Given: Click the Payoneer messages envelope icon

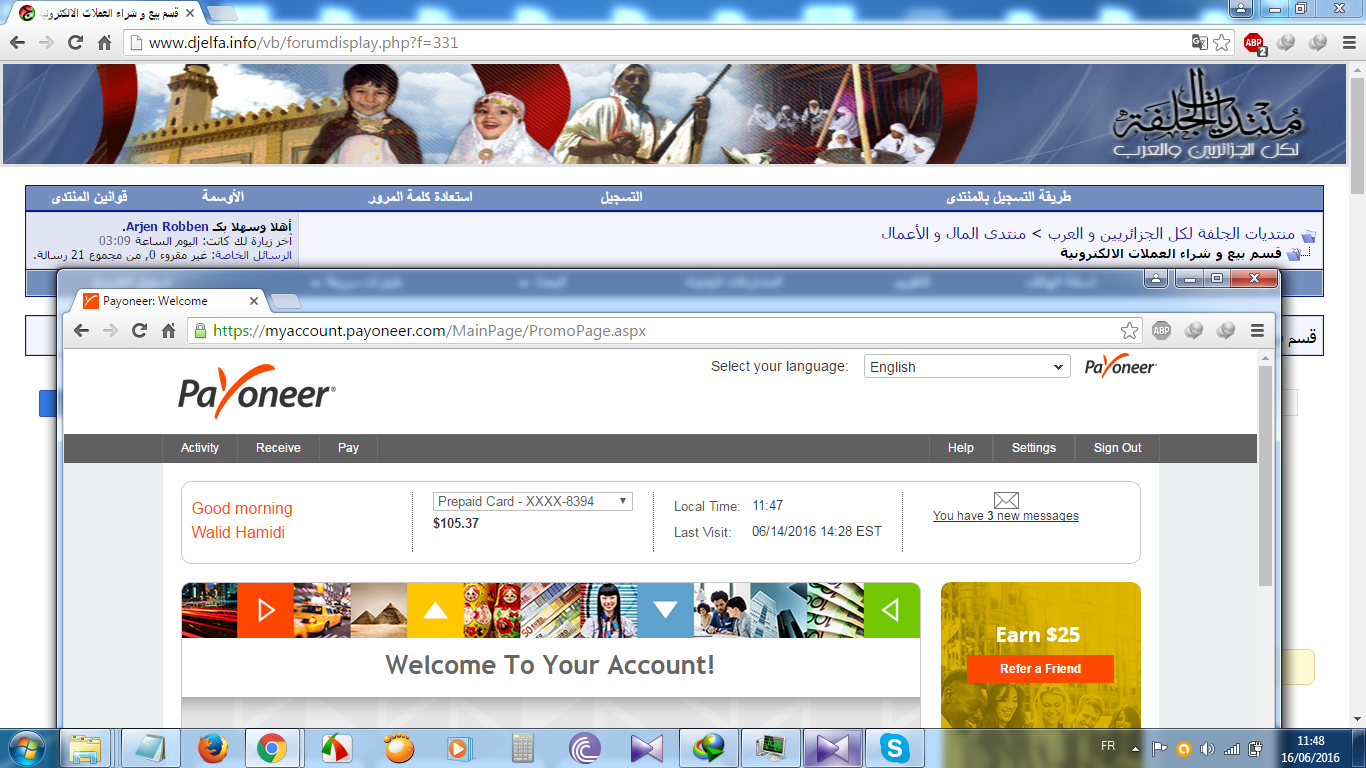Looking at the screenshot, I should click(x=1006, y=500).
